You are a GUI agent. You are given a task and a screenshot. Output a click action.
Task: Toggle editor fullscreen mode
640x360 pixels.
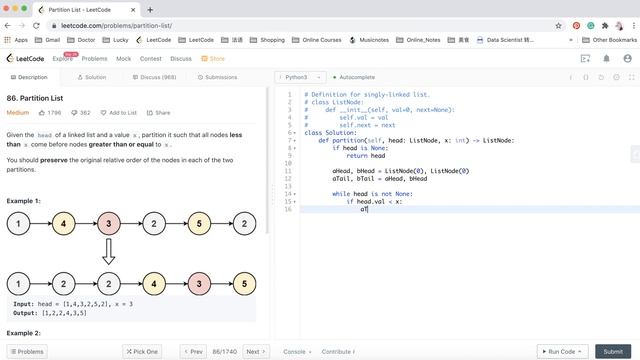631,77
